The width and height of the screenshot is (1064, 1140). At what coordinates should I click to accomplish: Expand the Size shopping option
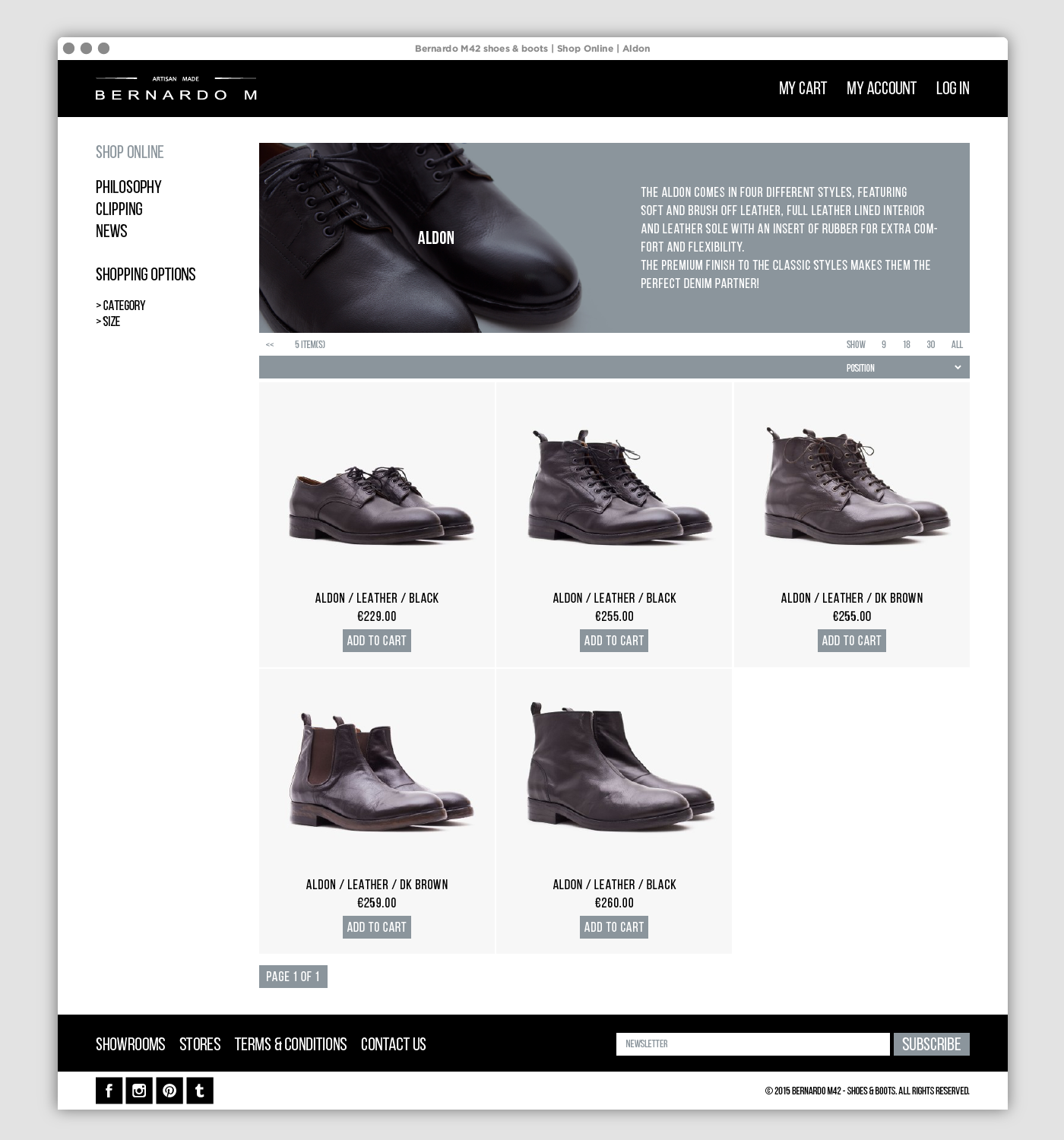coord(108,321)
